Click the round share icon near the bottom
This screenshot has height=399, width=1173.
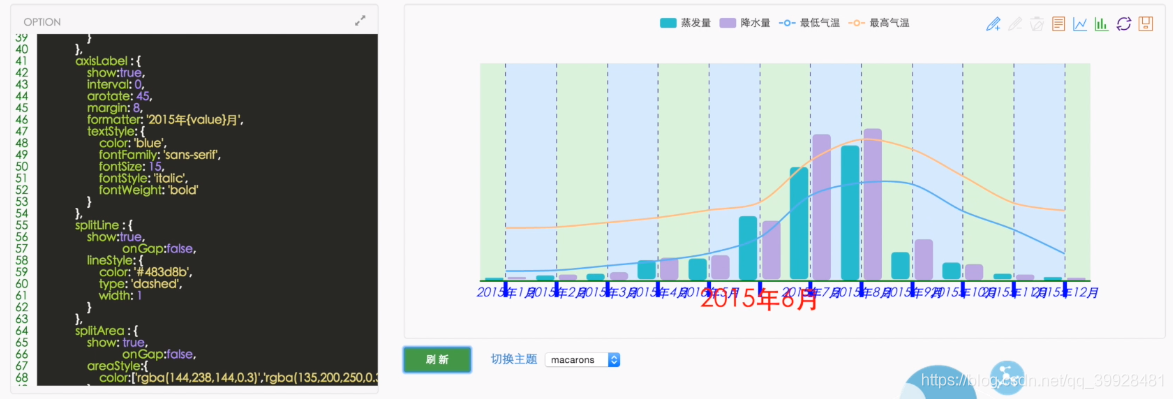[x=1006, y=377]
